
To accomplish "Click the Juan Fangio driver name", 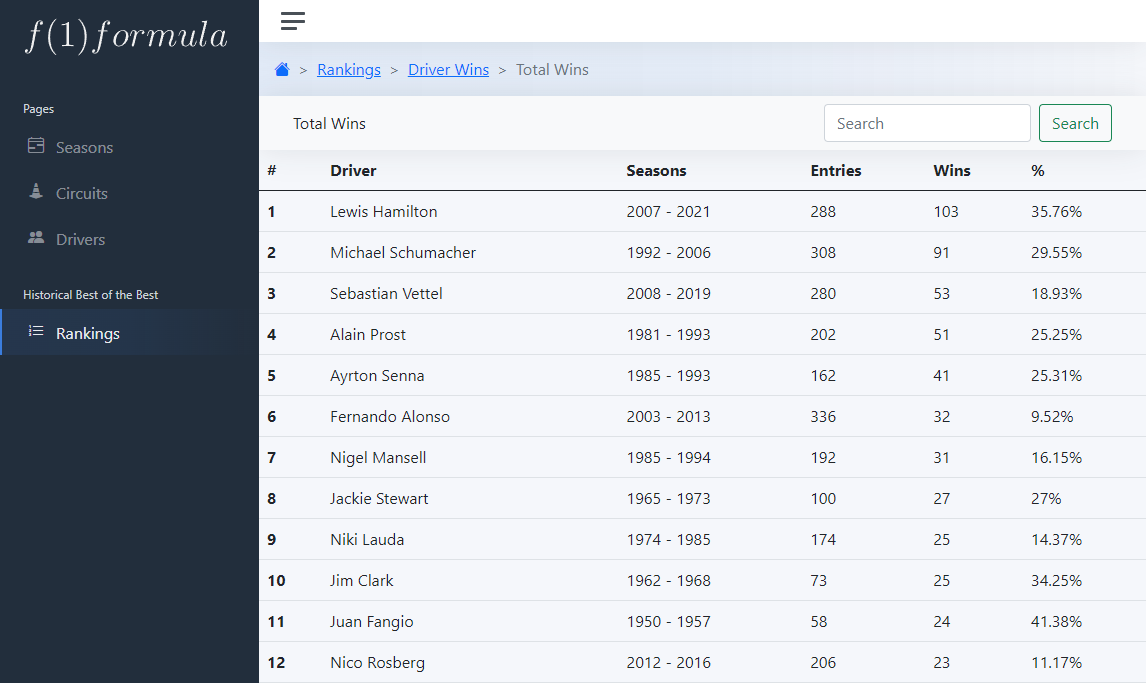I will (x=371, y=622).
